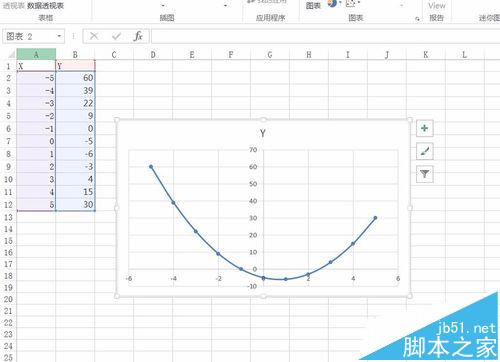The image size is (500, 362).
Task: Click cell B8 with value -6
Action: [75, 154]
